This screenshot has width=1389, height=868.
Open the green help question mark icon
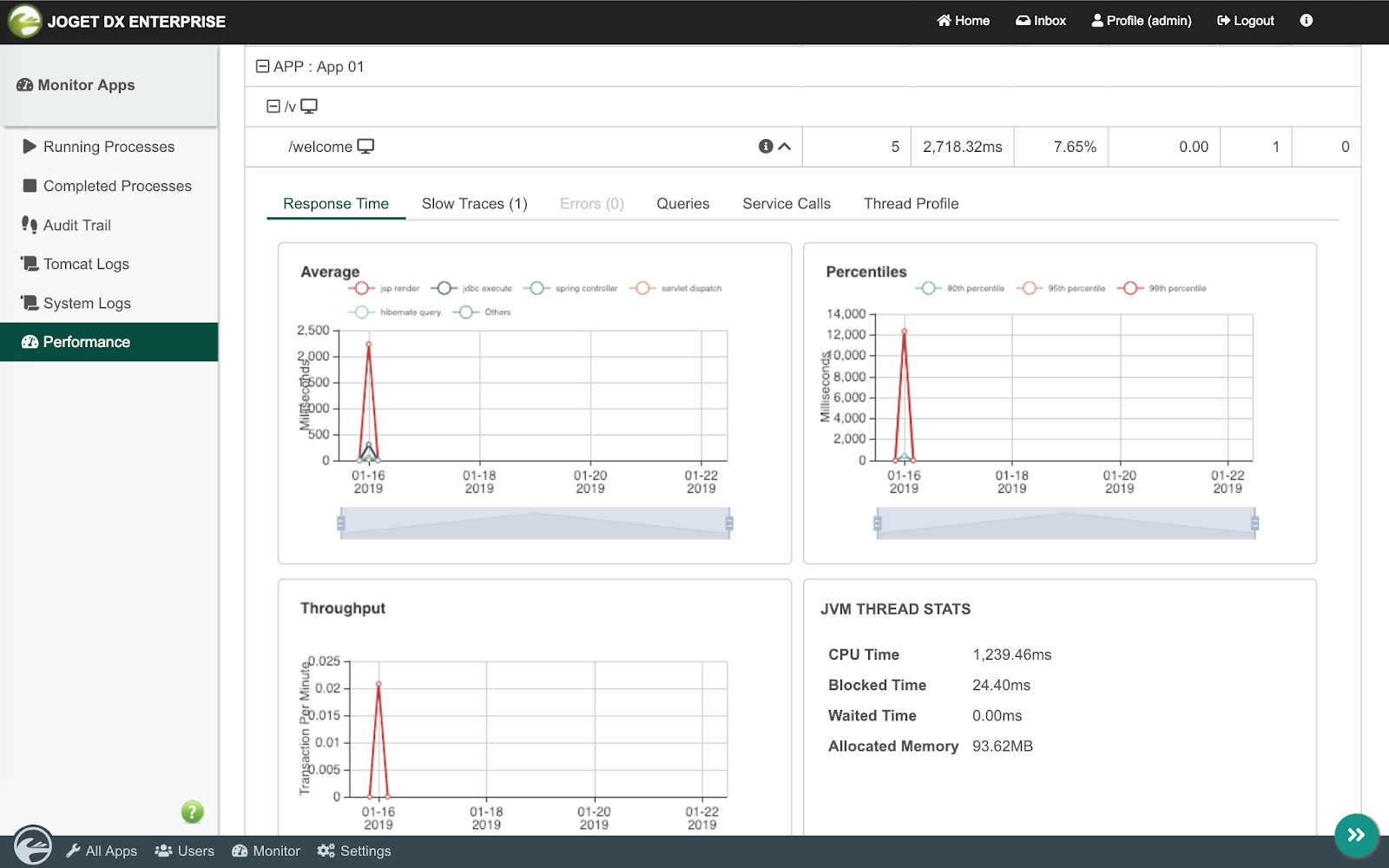click(192, 812)
